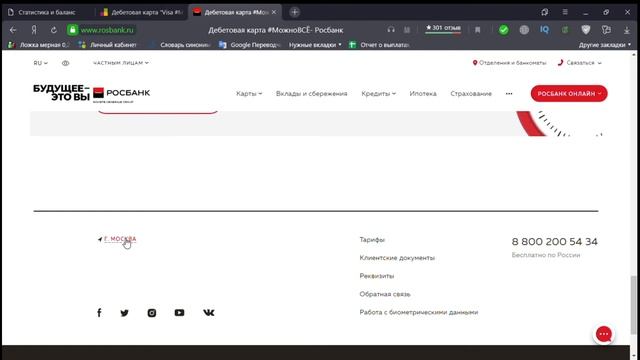Open downloads arrow icon in toolbar
This screenshot has height=360, width=640.
click(627, 30)
